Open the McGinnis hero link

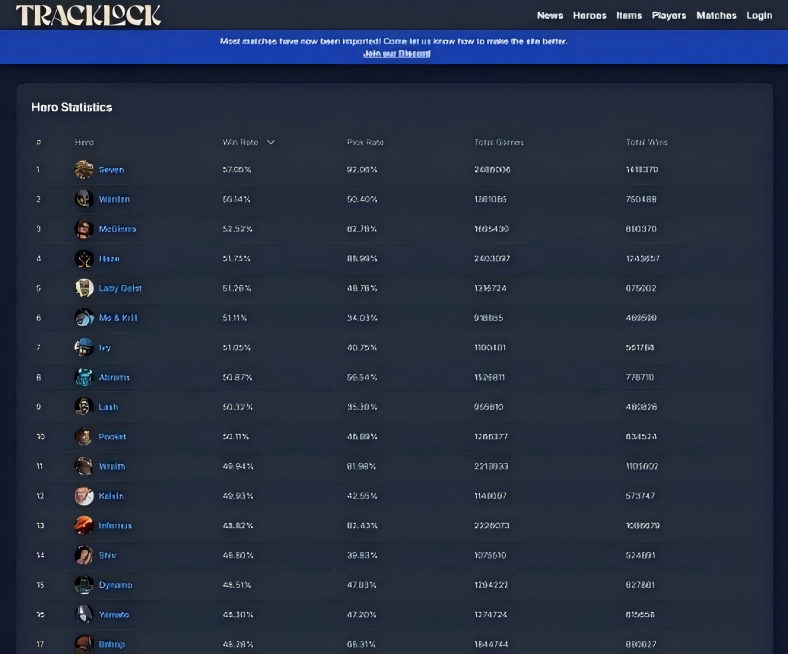tap(117, 229)
